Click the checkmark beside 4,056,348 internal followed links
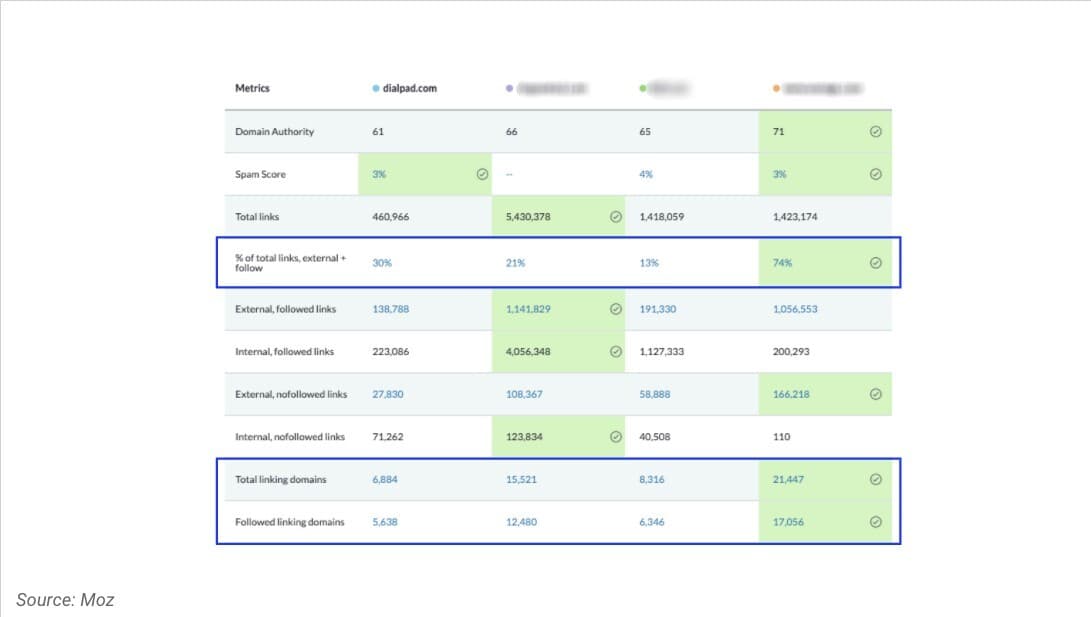The image size is (1091, 617). point(615,352)
